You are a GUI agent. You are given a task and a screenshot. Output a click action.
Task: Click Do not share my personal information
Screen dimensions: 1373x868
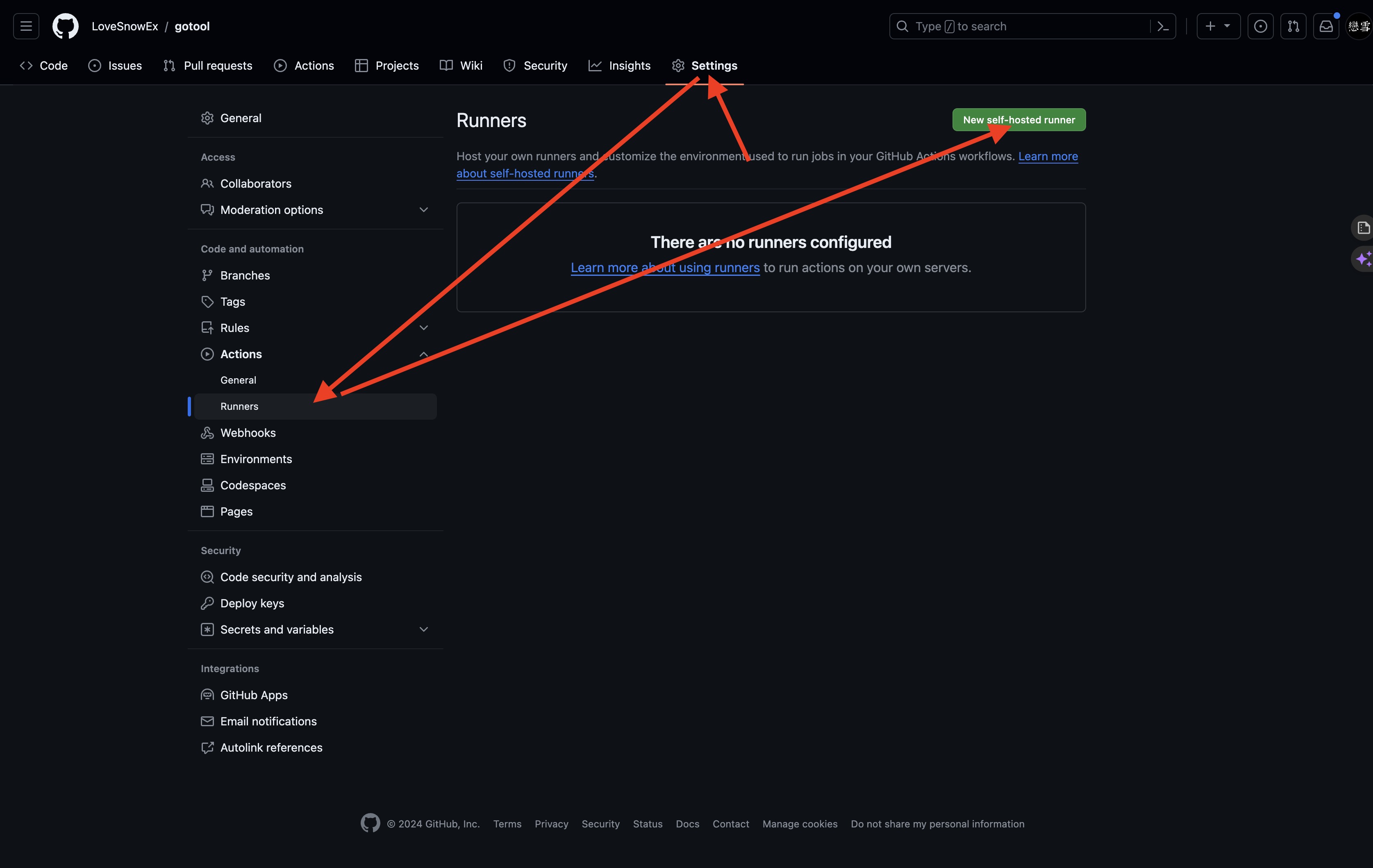pos(937,824)
